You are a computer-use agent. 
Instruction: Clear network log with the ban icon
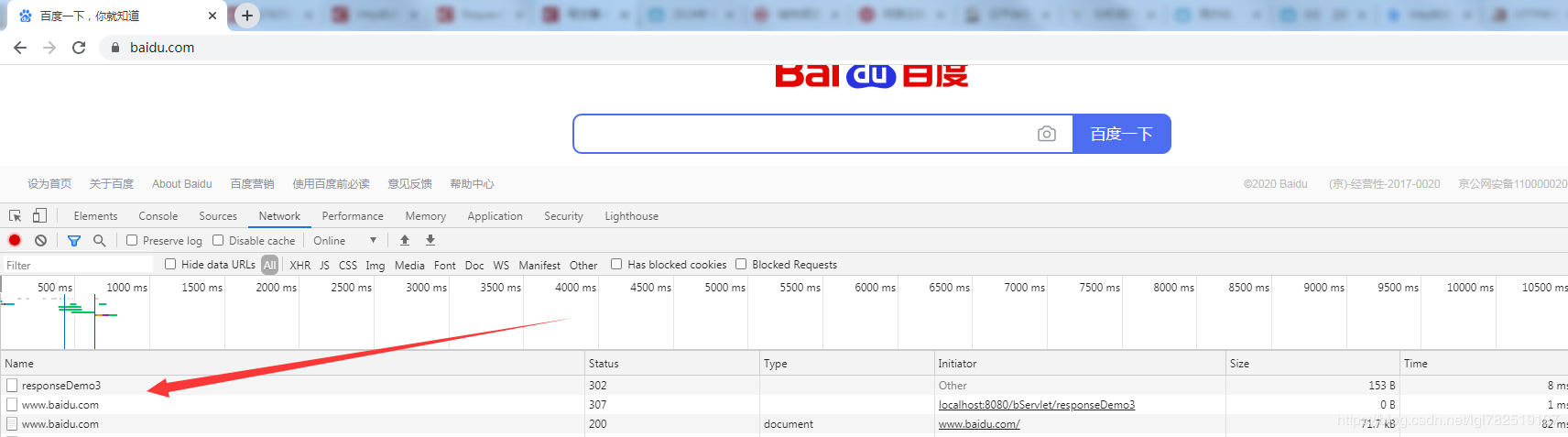click(40, 240)
